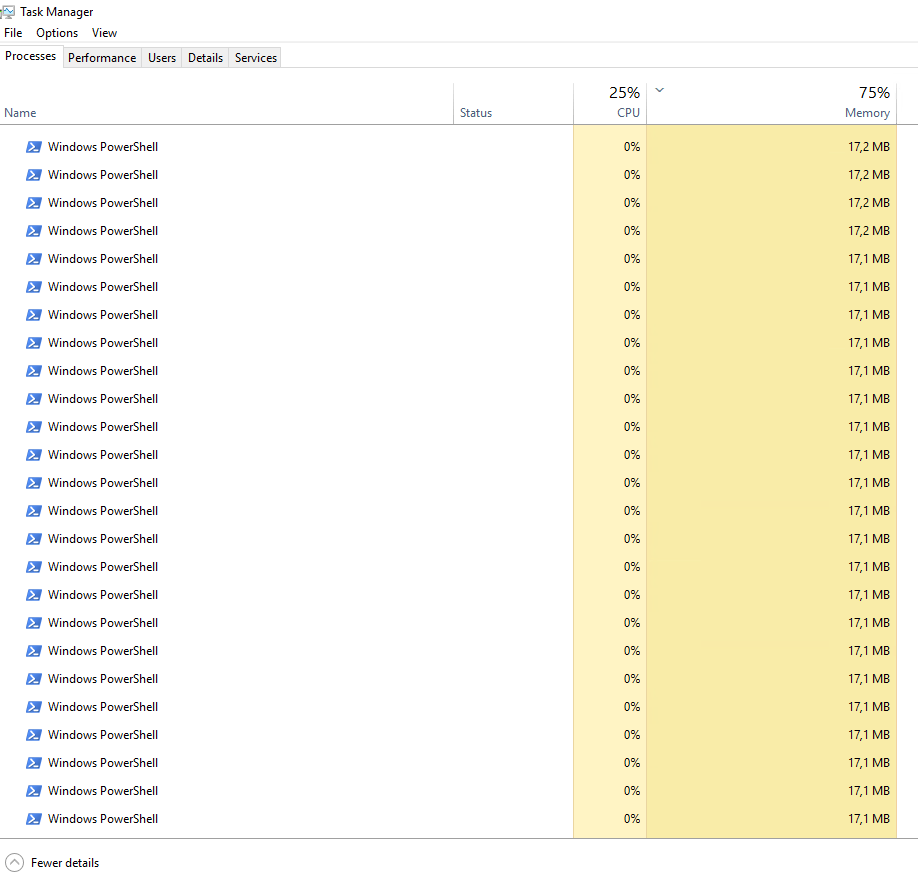Select the bottom-most Windows PowerShell process icon

point(34,819)
